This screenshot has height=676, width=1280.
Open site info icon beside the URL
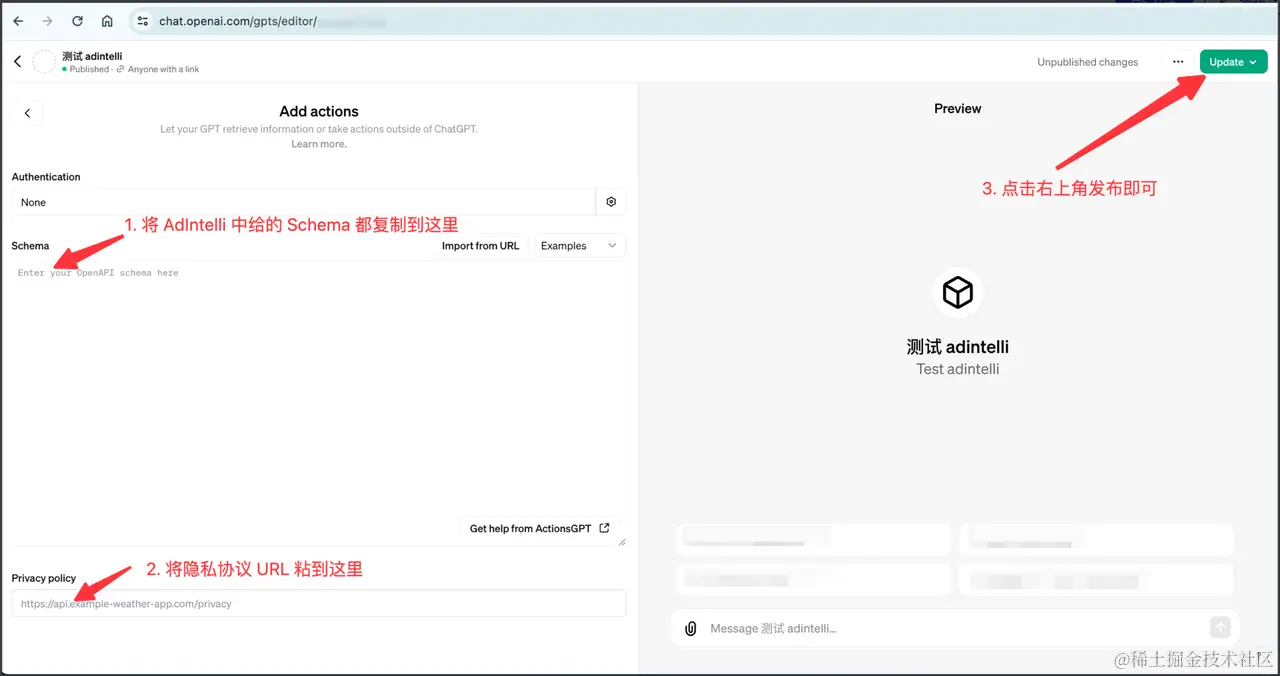(142, 21)
